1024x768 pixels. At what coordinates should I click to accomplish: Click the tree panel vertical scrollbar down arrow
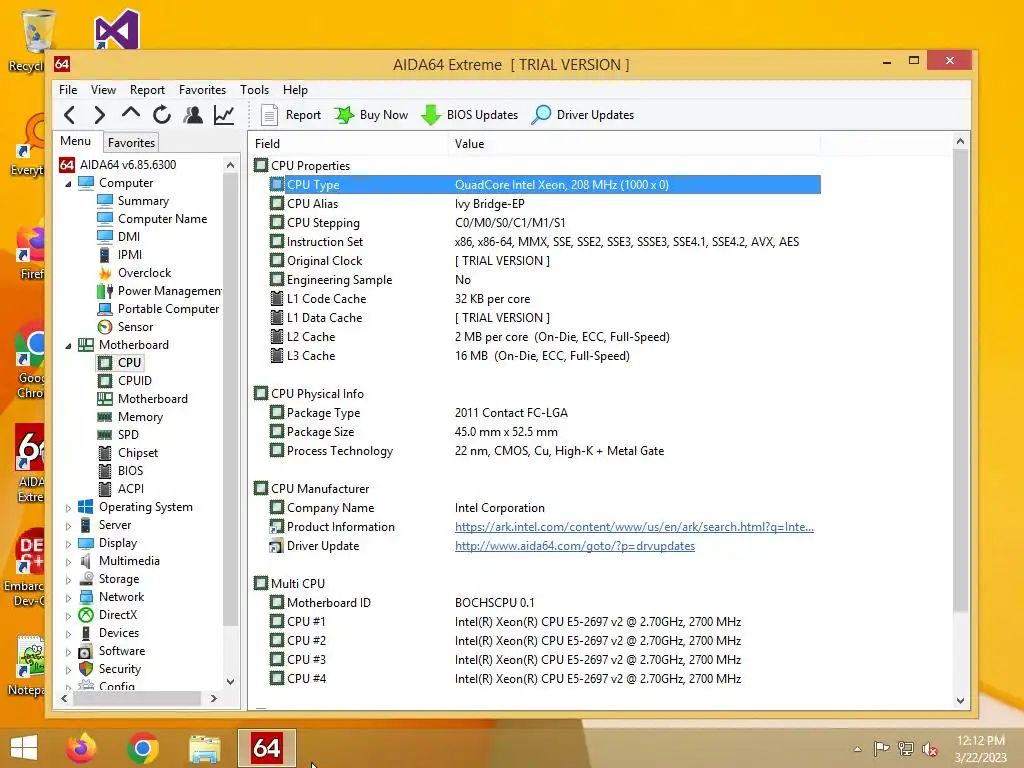(x=230, y=681)
